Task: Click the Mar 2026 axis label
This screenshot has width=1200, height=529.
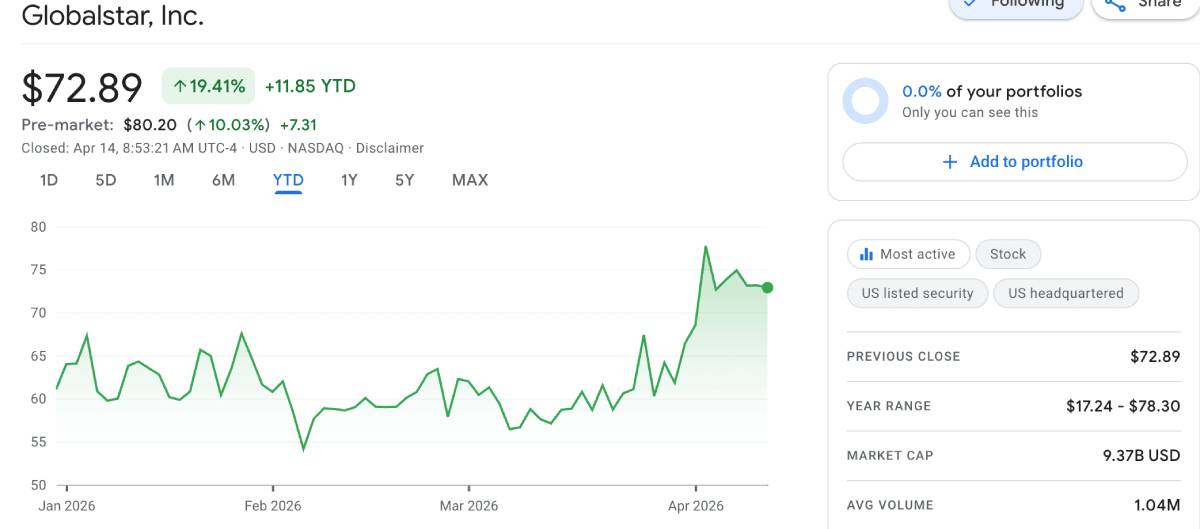Action: point(469,506)
